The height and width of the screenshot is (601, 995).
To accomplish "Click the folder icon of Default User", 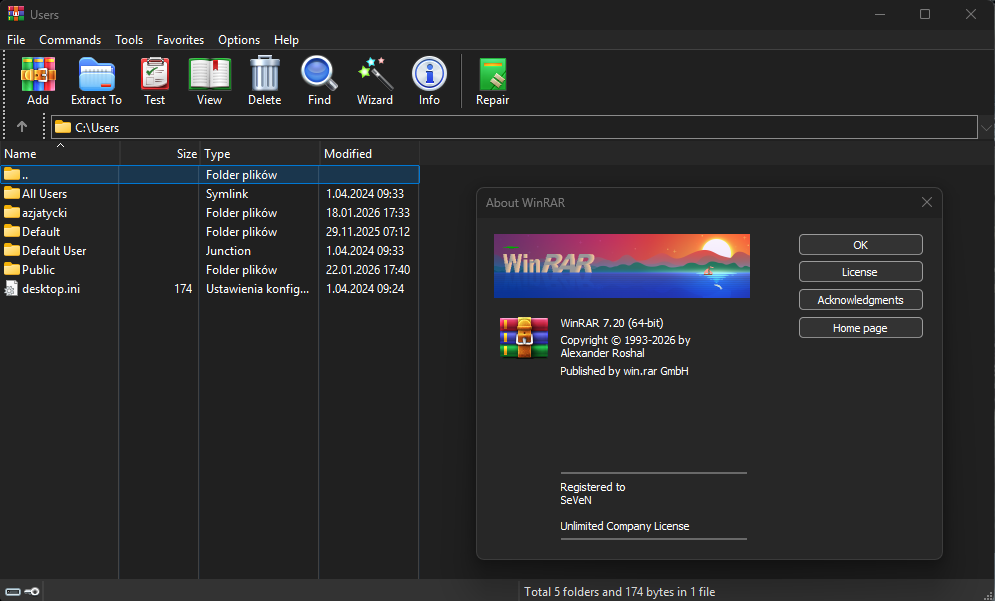I will [x=12, y=250].
